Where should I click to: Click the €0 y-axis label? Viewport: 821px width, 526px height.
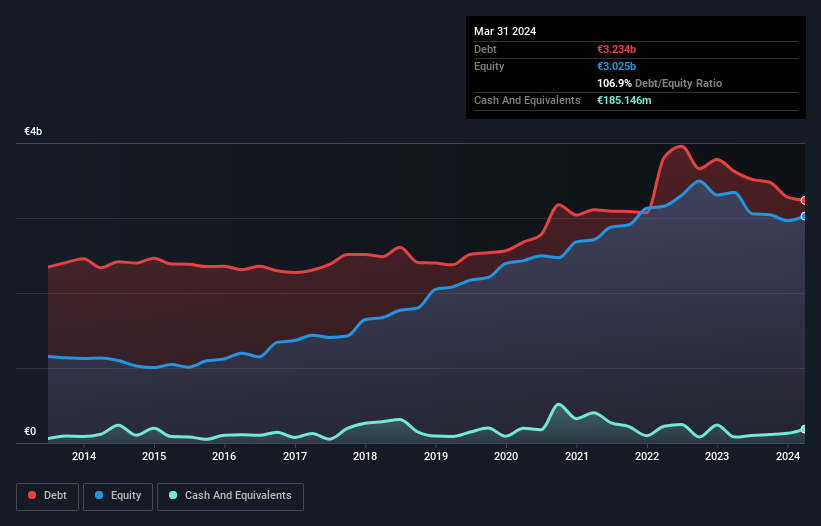(30, 431)
